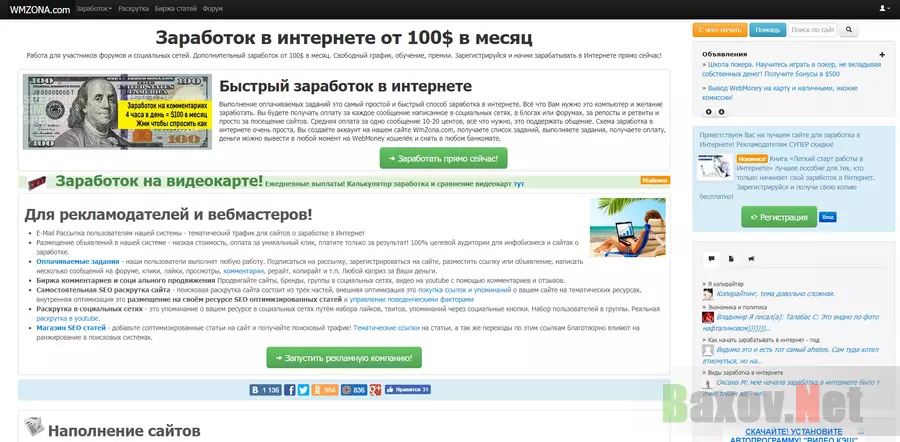Open раскрутка в youtube link
The width and height of the screenshot is (900, 442).
[67, 319]
